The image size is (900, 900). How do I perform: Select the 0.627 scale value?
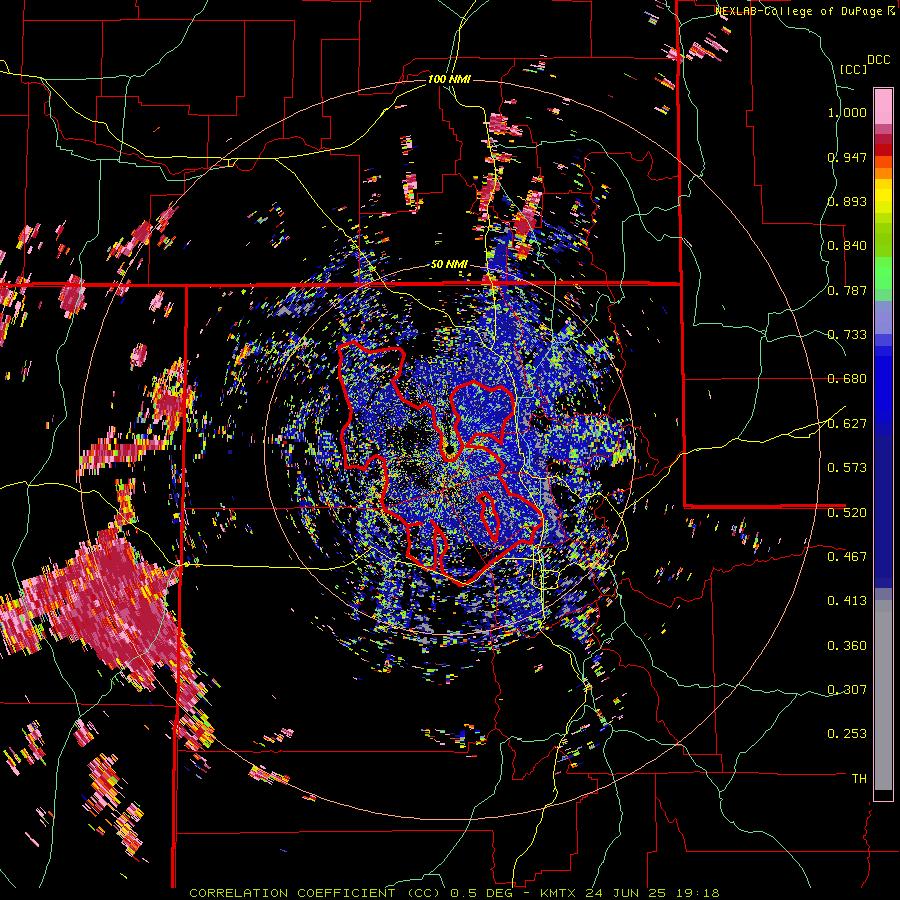[x=847, y=424]
